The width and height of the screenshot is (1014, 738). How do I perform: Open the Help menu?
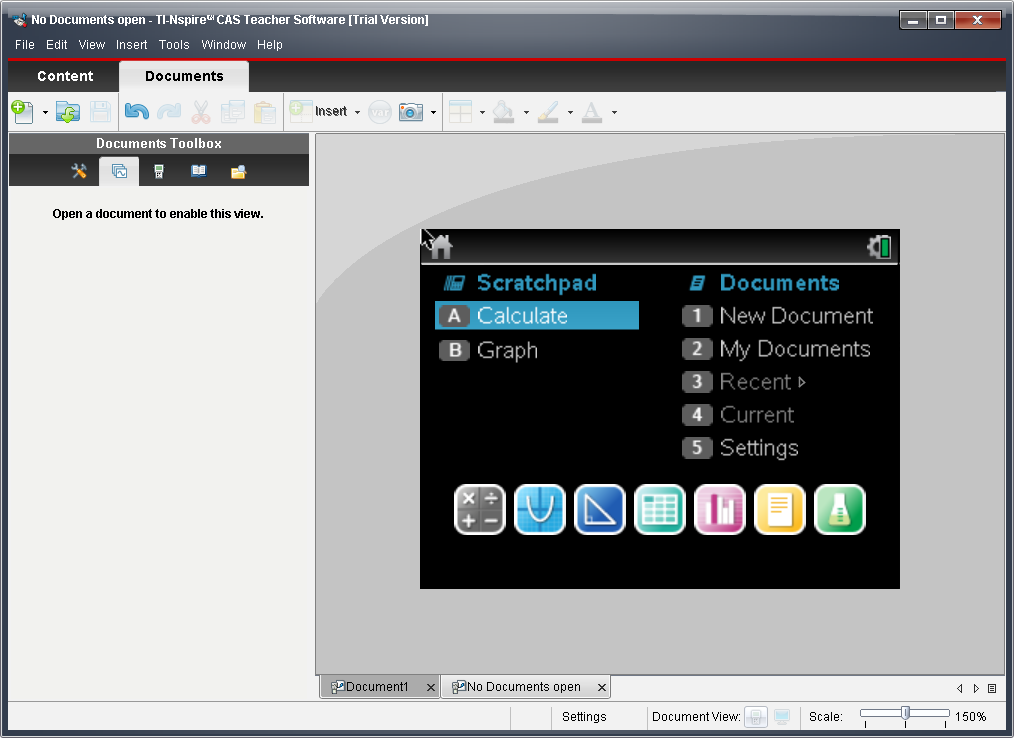coord(270,45)
